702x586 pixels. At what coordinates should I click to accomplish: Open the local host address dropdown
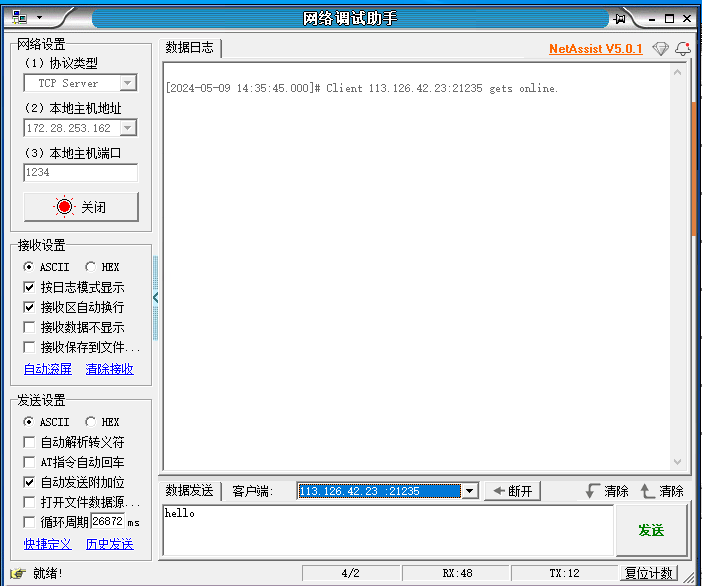128,128
